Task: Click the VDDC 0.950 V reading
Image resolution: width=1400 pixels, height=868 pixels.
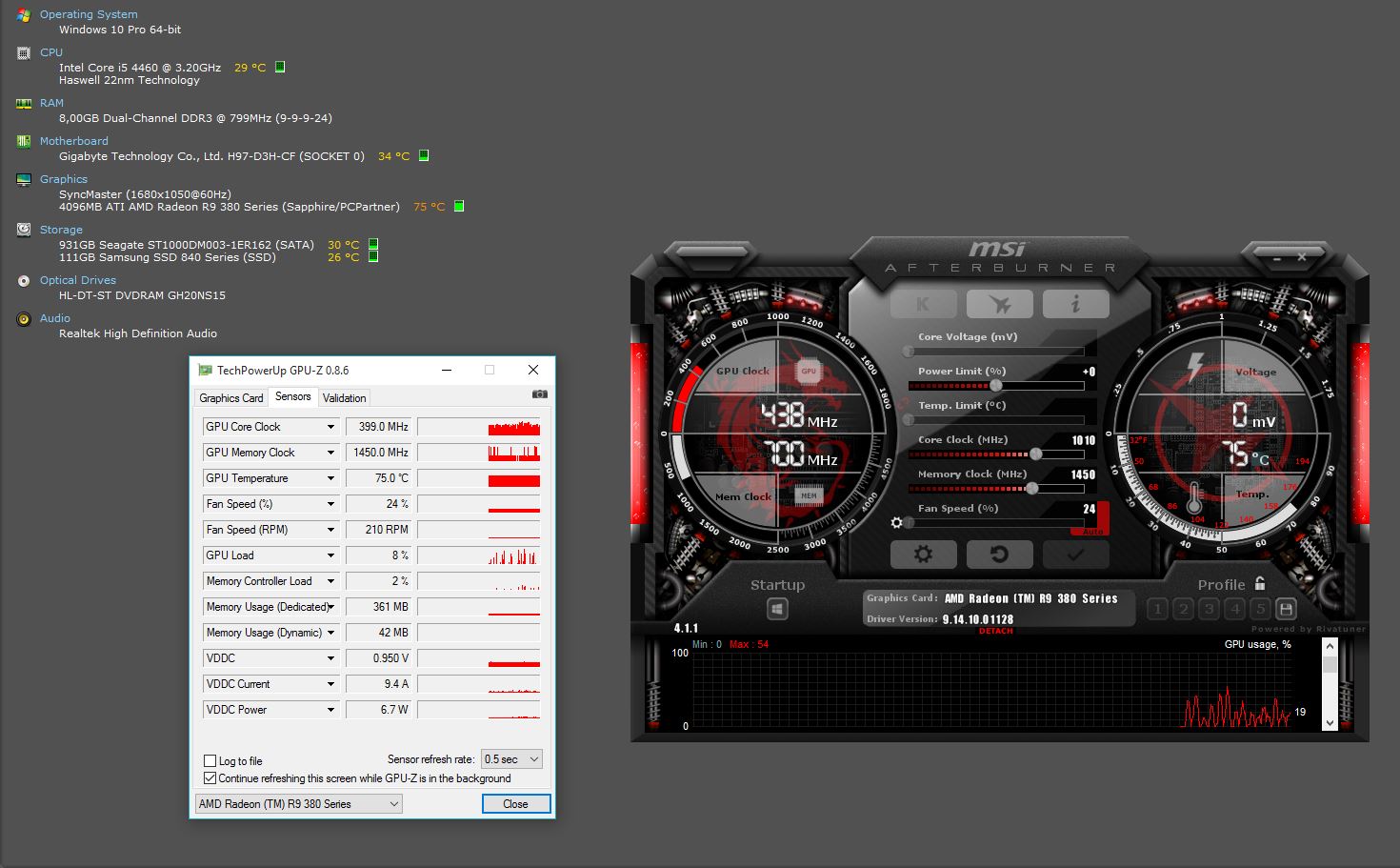Action: tap(379, 658)
